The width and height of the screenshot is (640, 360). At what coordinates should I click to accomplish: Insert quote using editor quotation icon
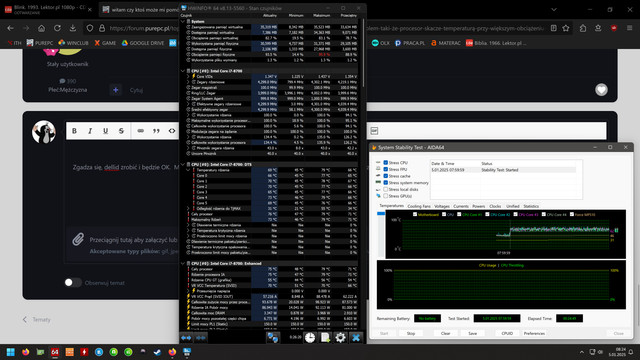click(156, 131)
